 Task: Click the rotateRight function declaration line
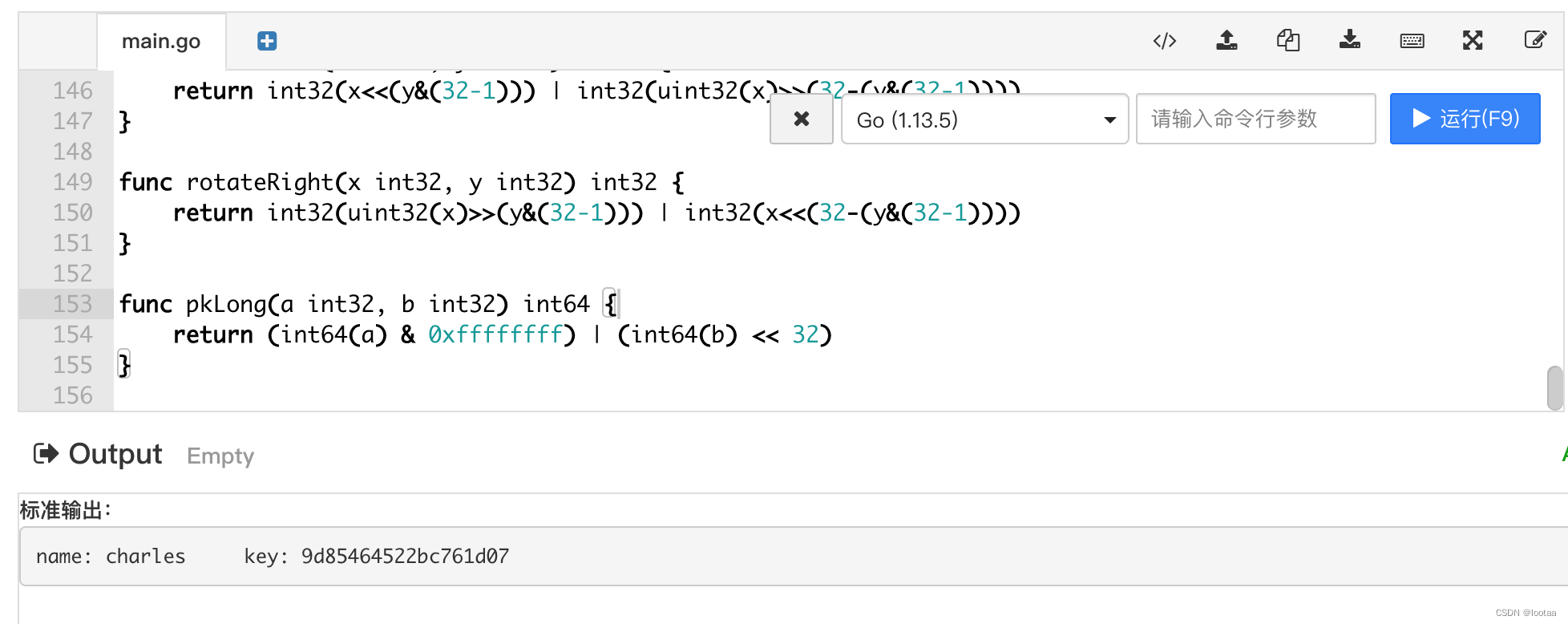pyautogui.click(x=402, y=182)
